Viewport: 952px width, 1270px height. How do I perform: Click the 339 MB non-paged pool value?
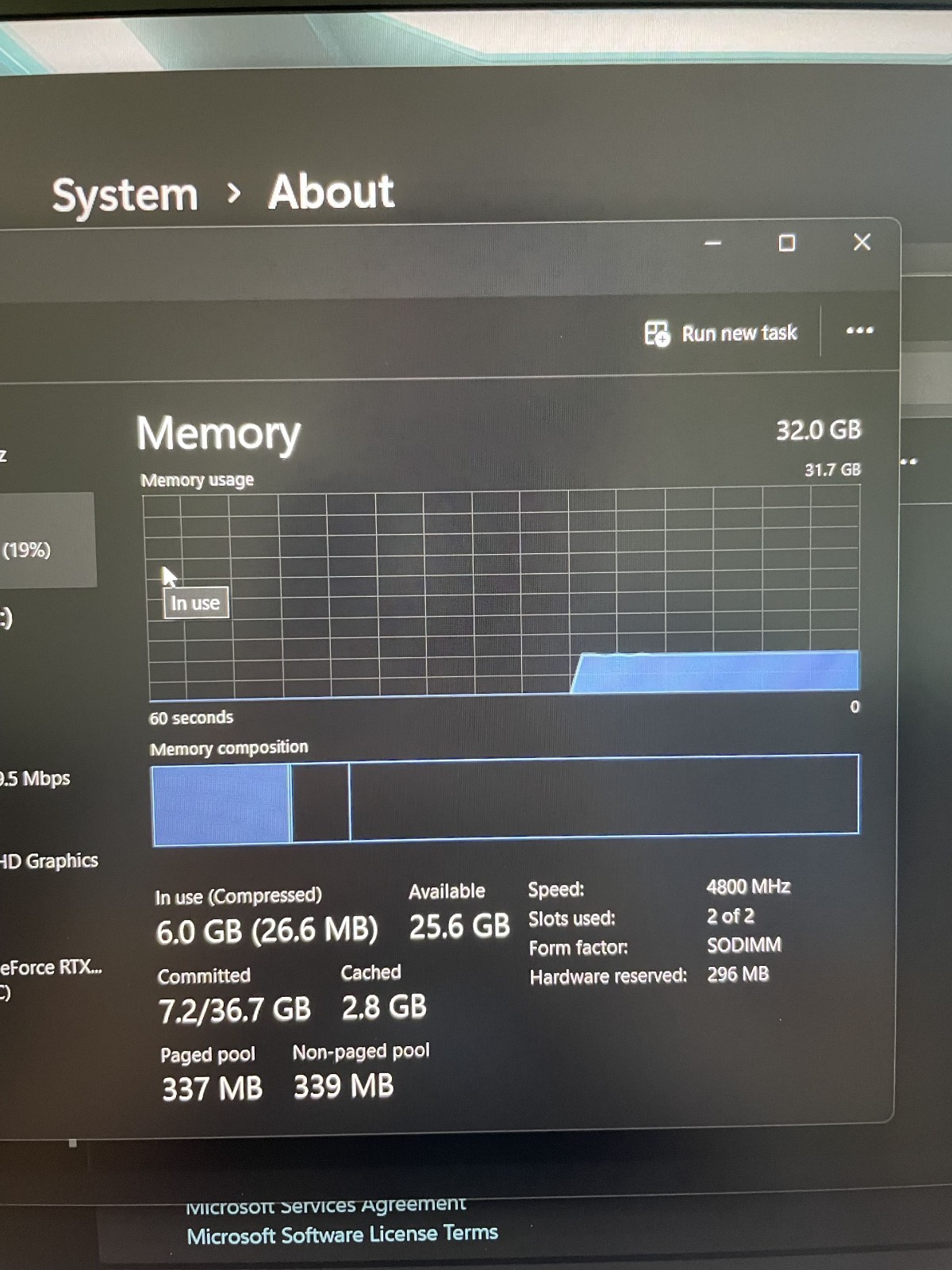pos(344,1086)
